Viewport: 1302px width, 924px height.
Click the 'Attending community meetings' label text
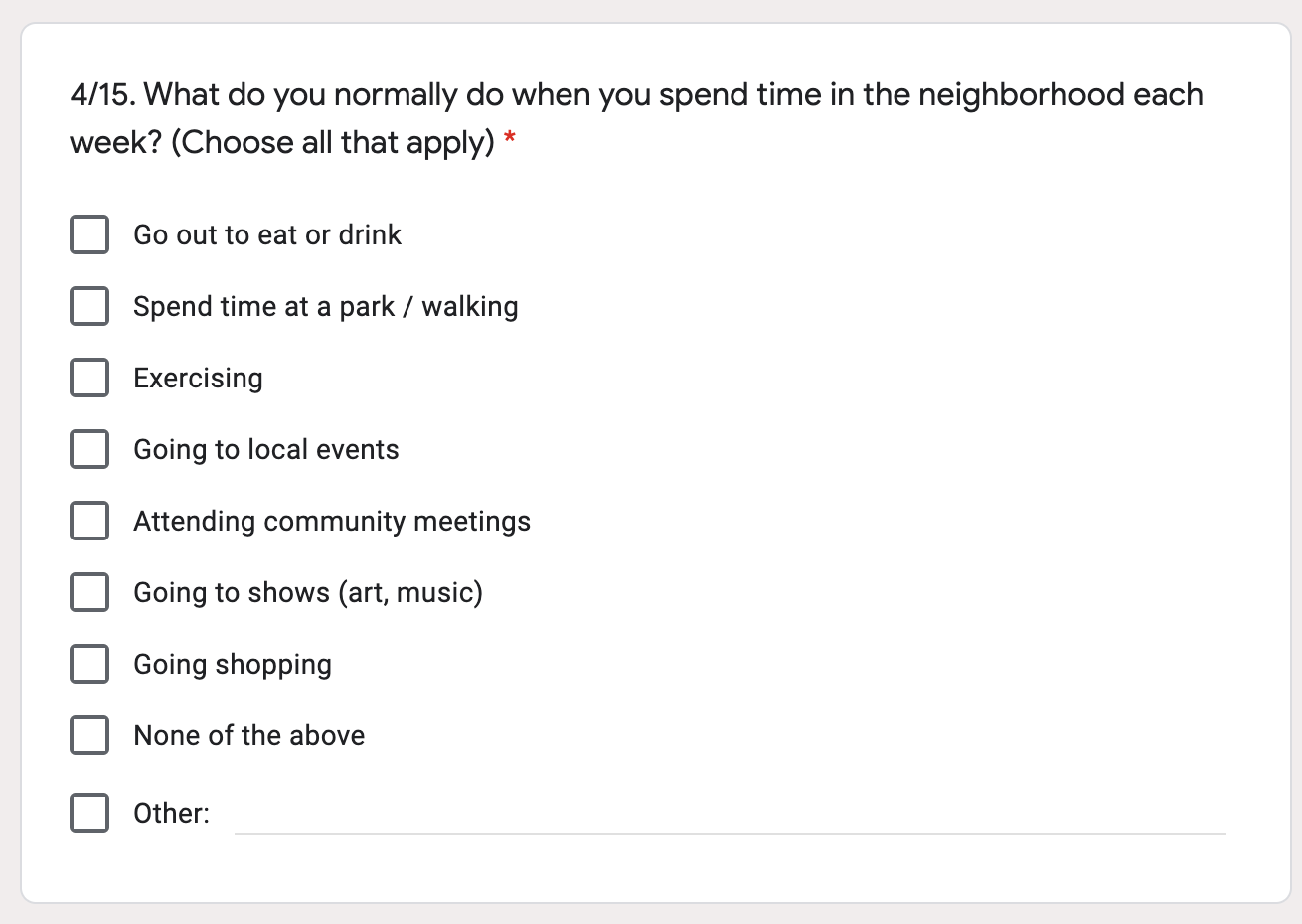click(332, 522)
